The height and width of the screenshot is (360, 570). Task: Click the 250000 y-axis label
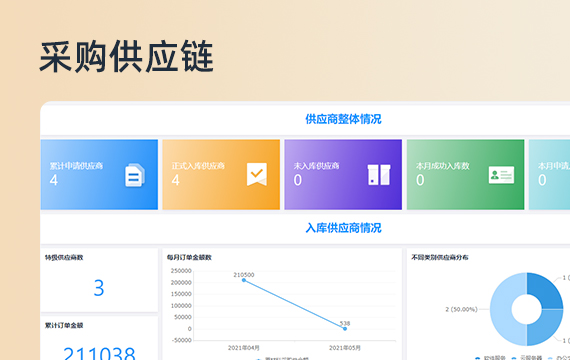pyautogui.click(x=181, y=271)
